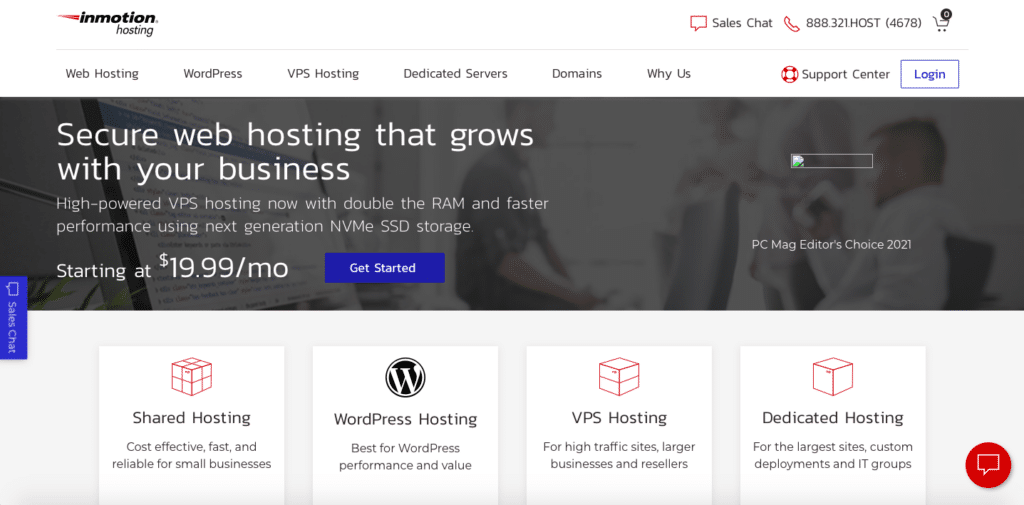Click the Get Started button

point(385,268)
